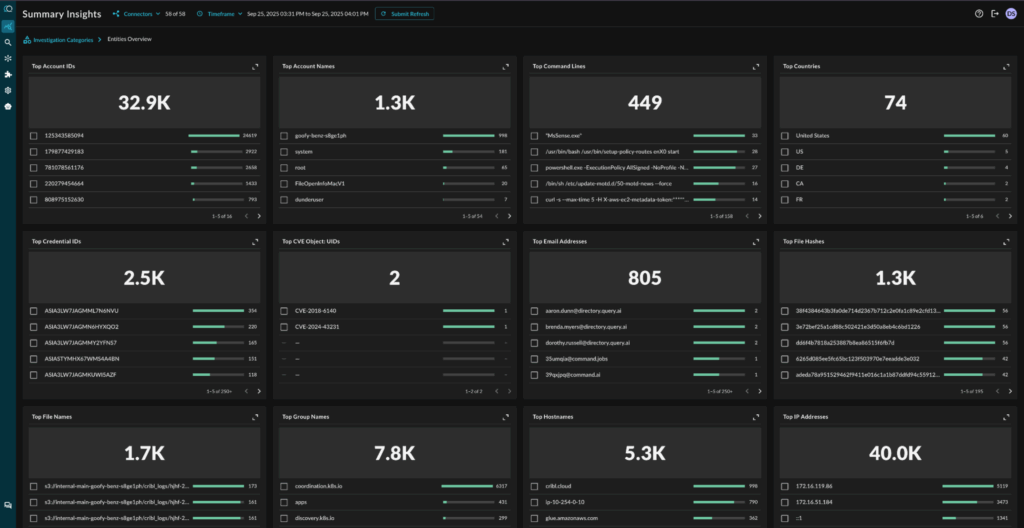Open the DS user avatar

[x=1010, y=13]
